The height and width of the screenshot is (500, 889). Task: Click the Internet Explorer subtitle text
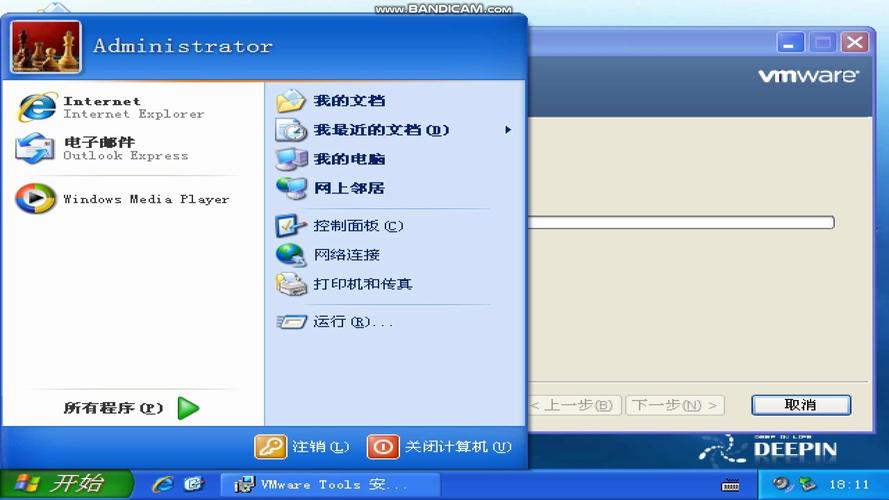tap(134, 114)
